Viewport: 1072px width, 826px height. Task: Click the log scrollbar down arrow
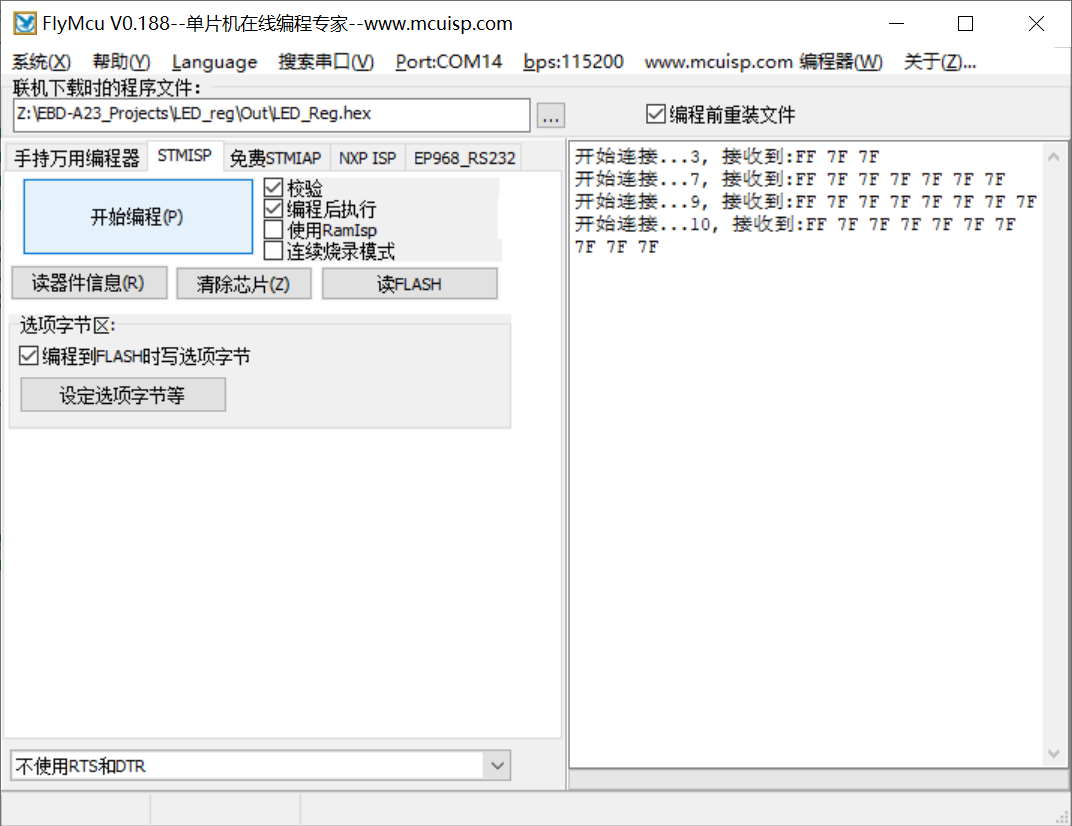point(1054,754)
